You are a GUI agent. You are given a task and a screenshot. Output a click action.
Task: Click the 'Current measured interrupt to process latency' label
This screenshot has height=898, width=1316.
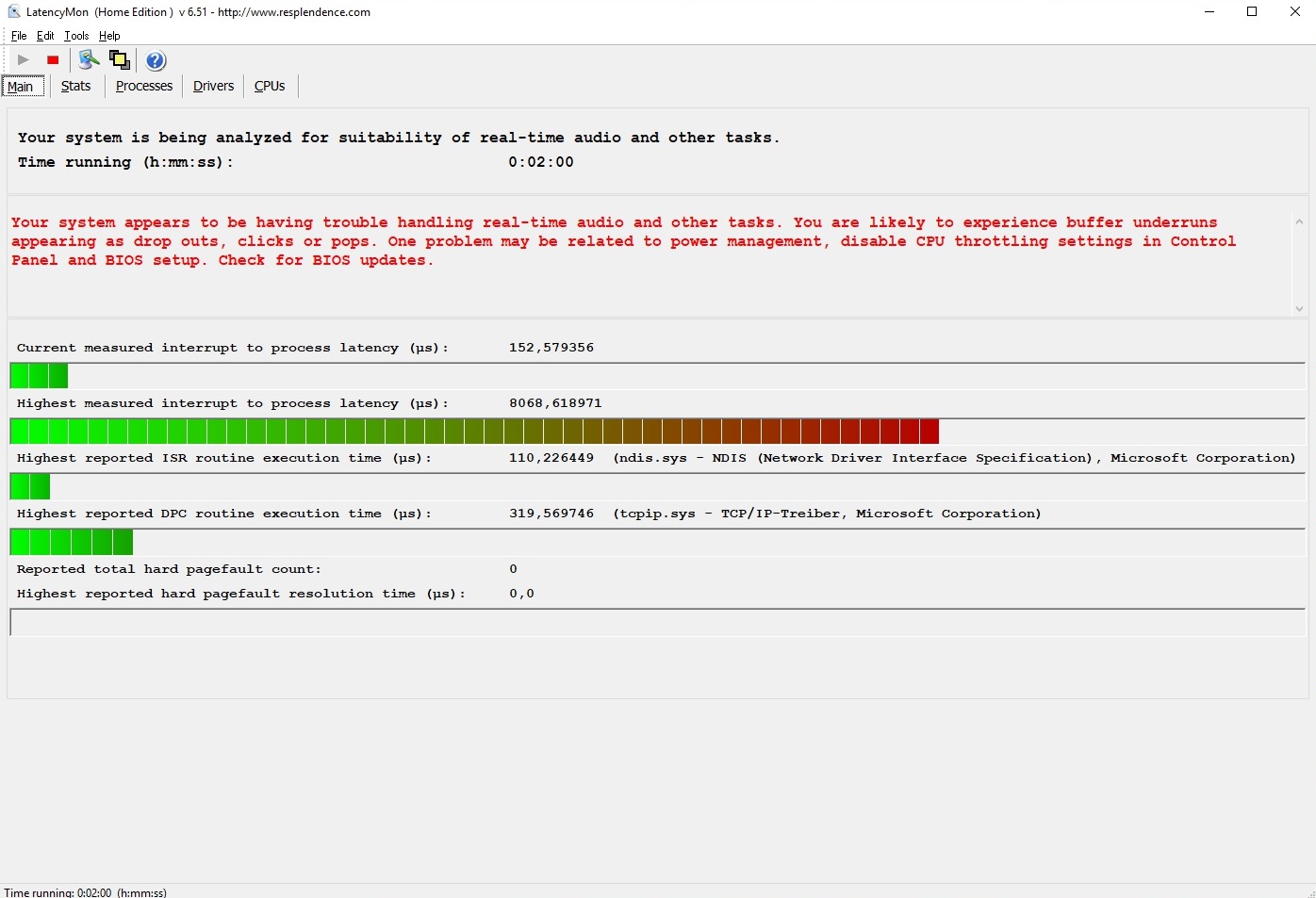click(233, 348)
